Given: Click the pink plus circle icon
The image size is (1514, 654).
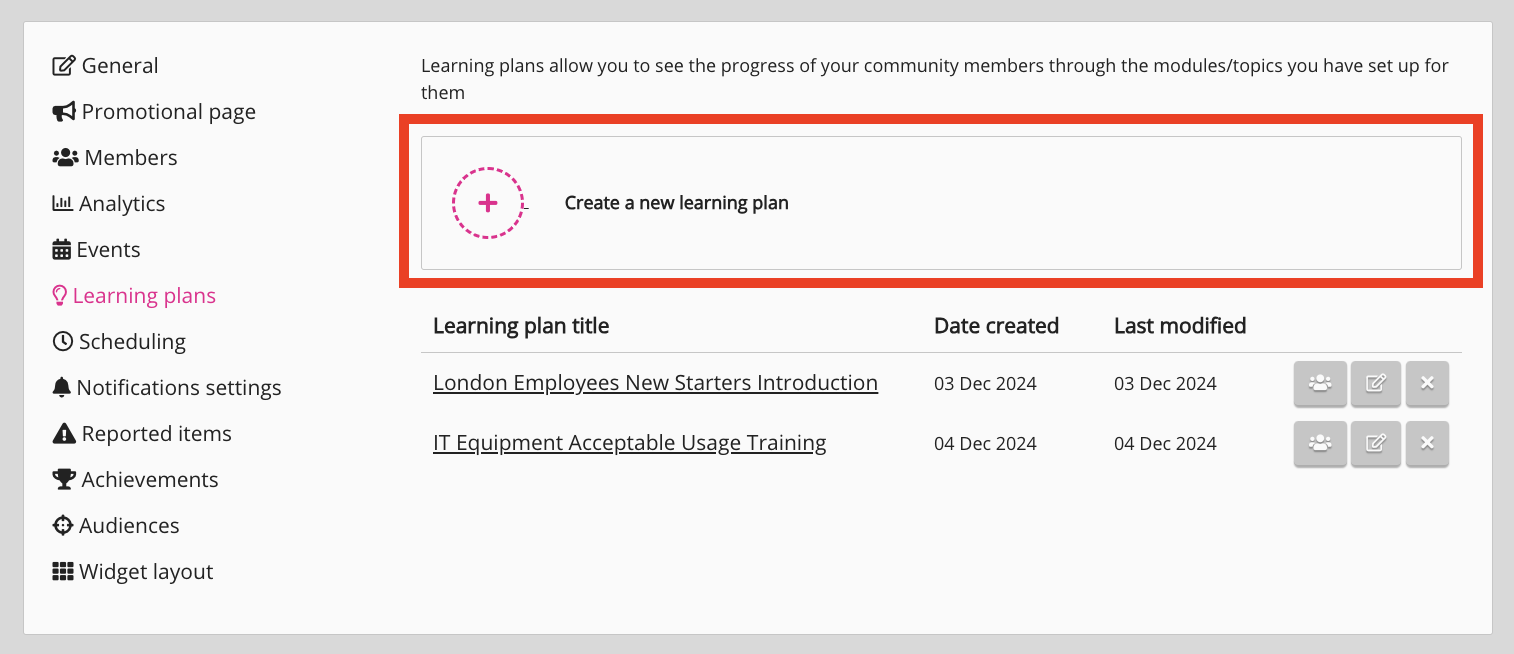Looking at the screenshot, I should point(488,203).
